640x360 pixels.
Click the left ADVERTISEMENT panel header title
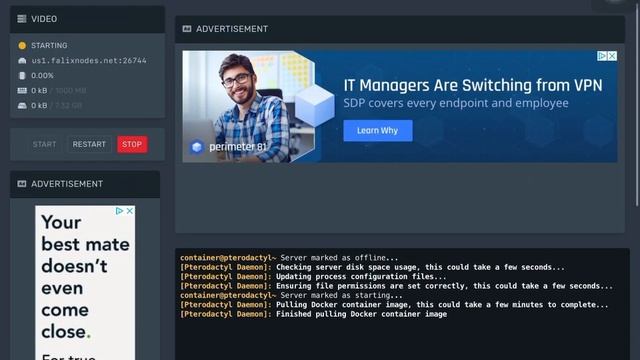[67, 184]
